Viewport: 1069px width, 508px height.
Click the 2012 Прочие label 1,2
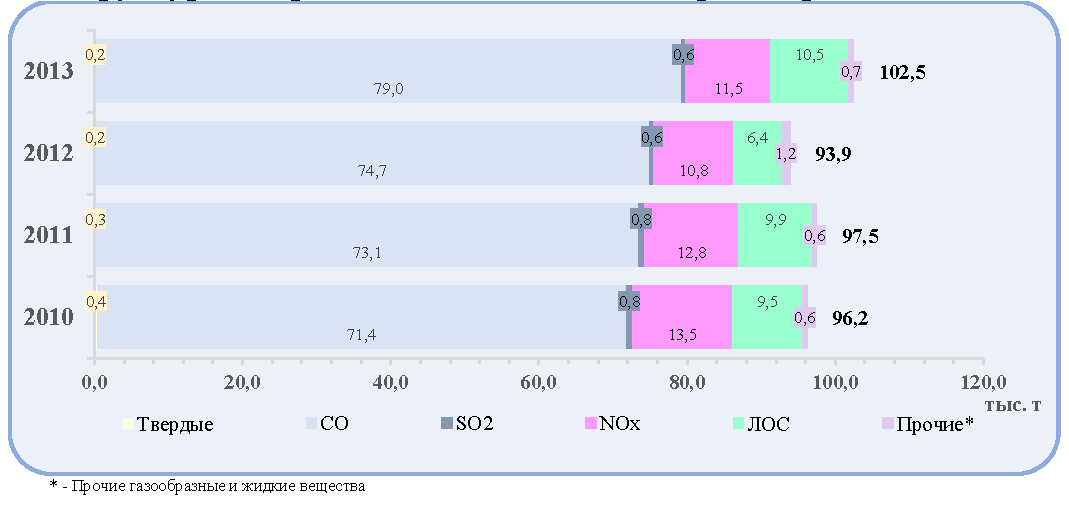[x=785, y=155]
